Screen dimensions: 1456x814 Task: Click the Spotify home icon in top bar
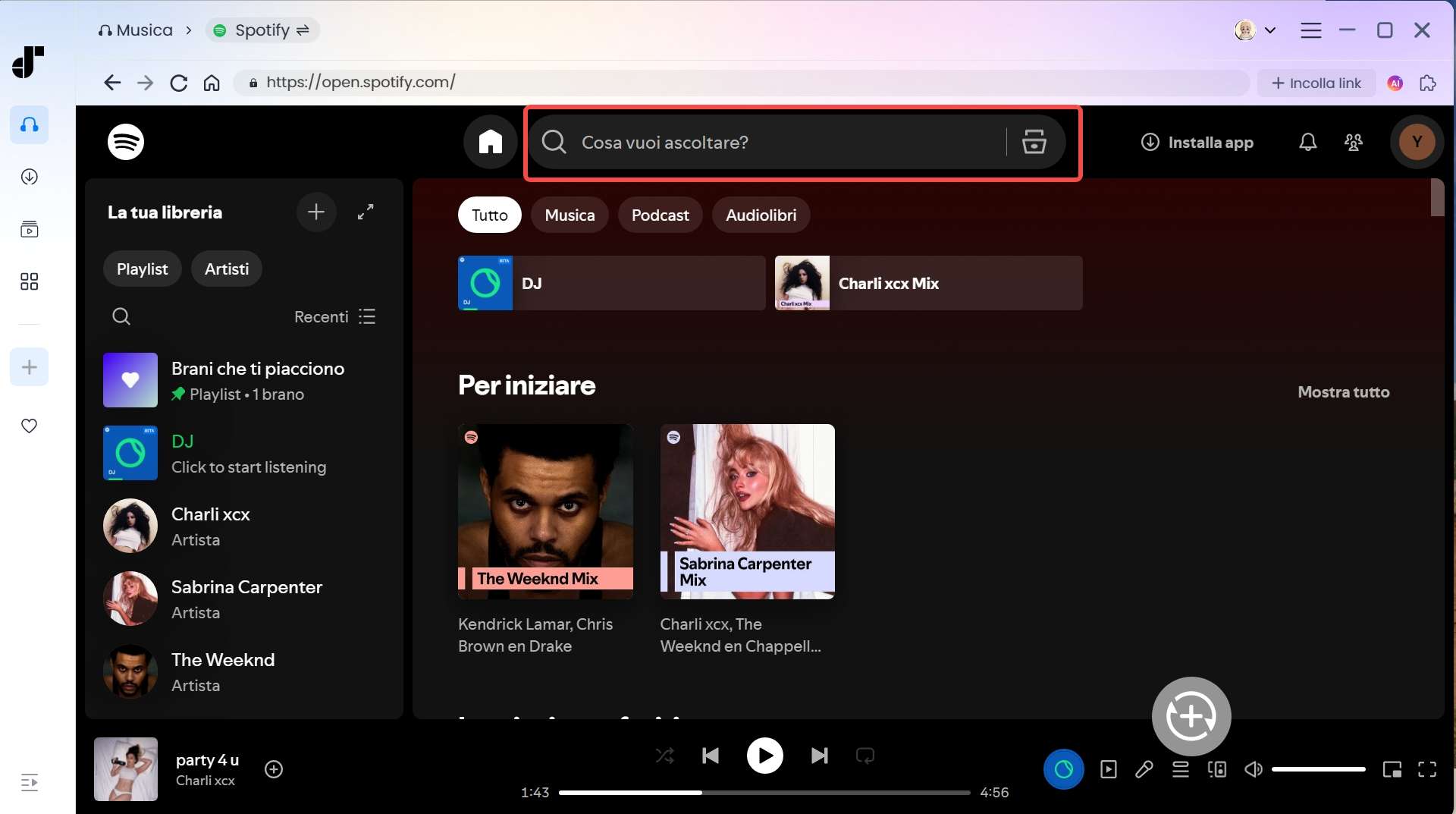click(x=490, y=142)
